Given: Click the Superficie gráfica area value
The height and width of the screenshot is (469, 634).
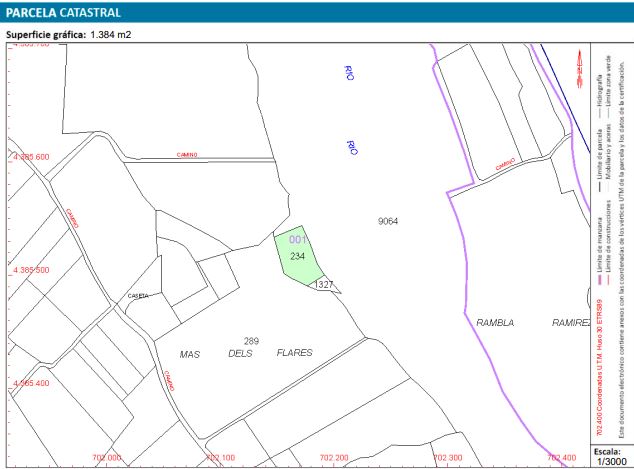Looking at the screenshot, I should tap(111, 35).
